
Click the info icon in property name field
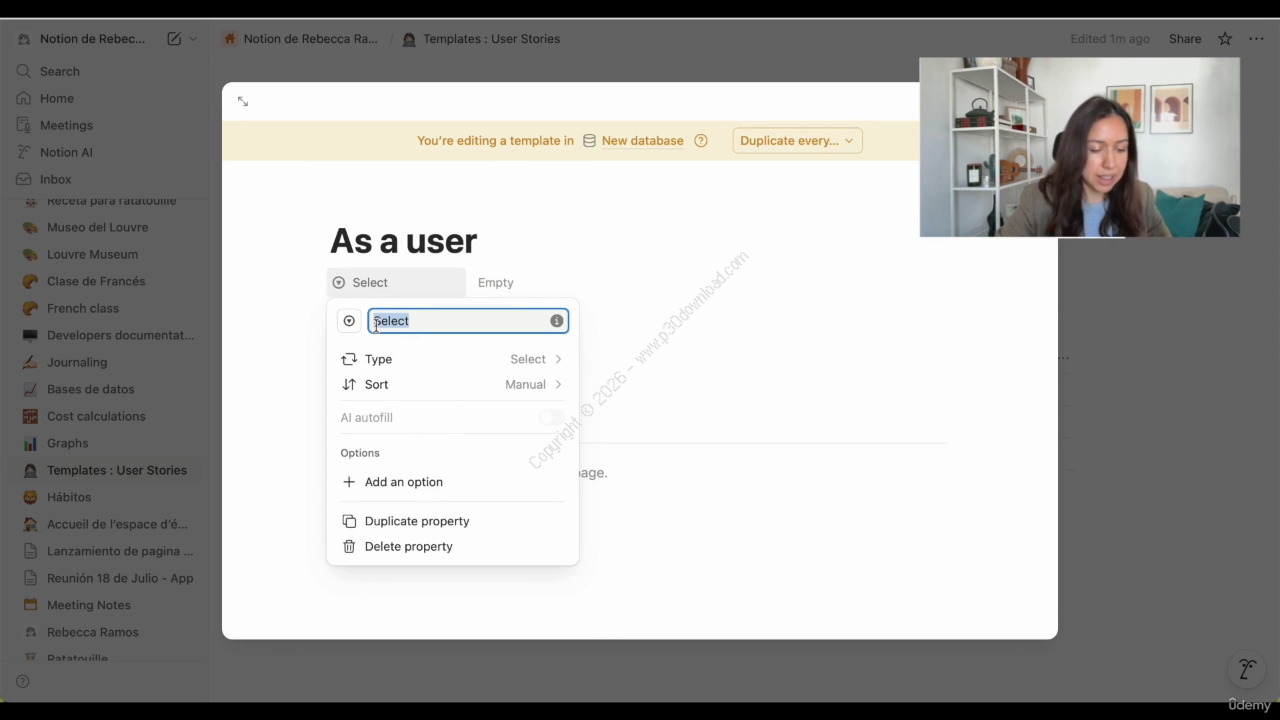click(556, 321)
